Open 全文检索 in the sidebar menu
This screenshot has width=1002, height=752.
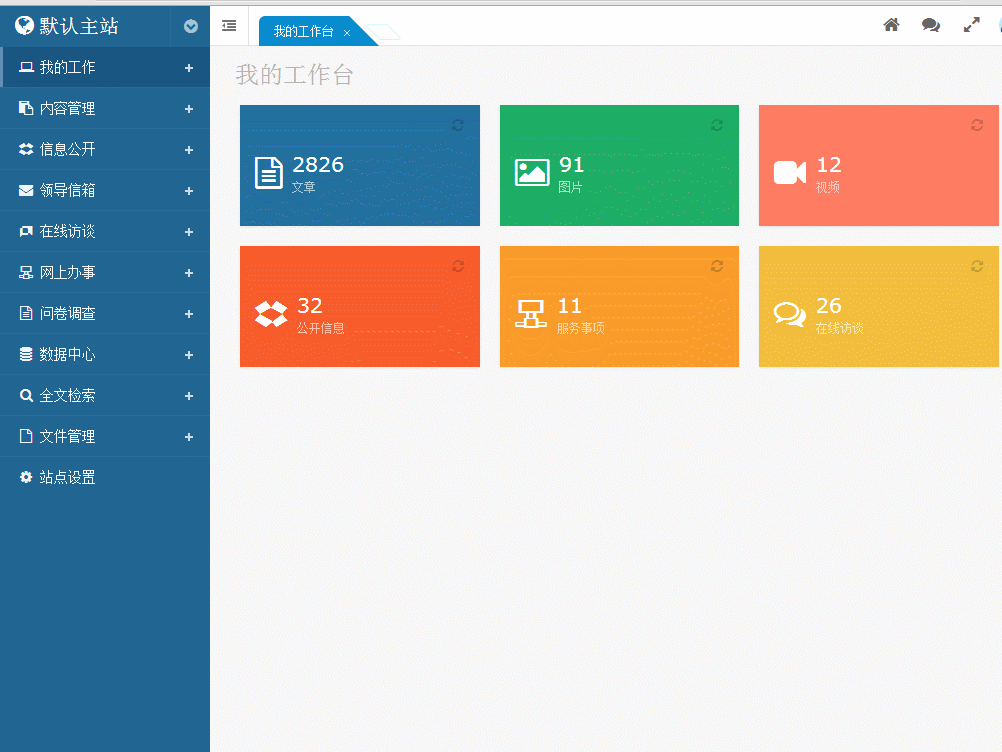[67, 396]
